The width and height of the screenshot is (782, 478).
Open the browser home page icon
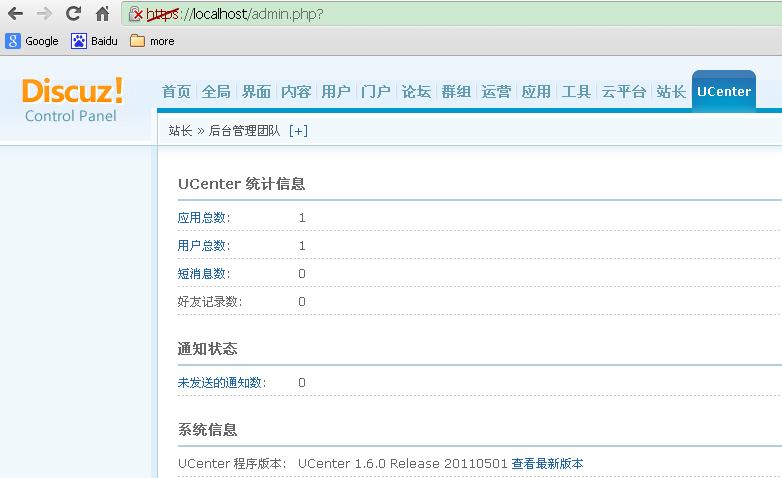102,13
